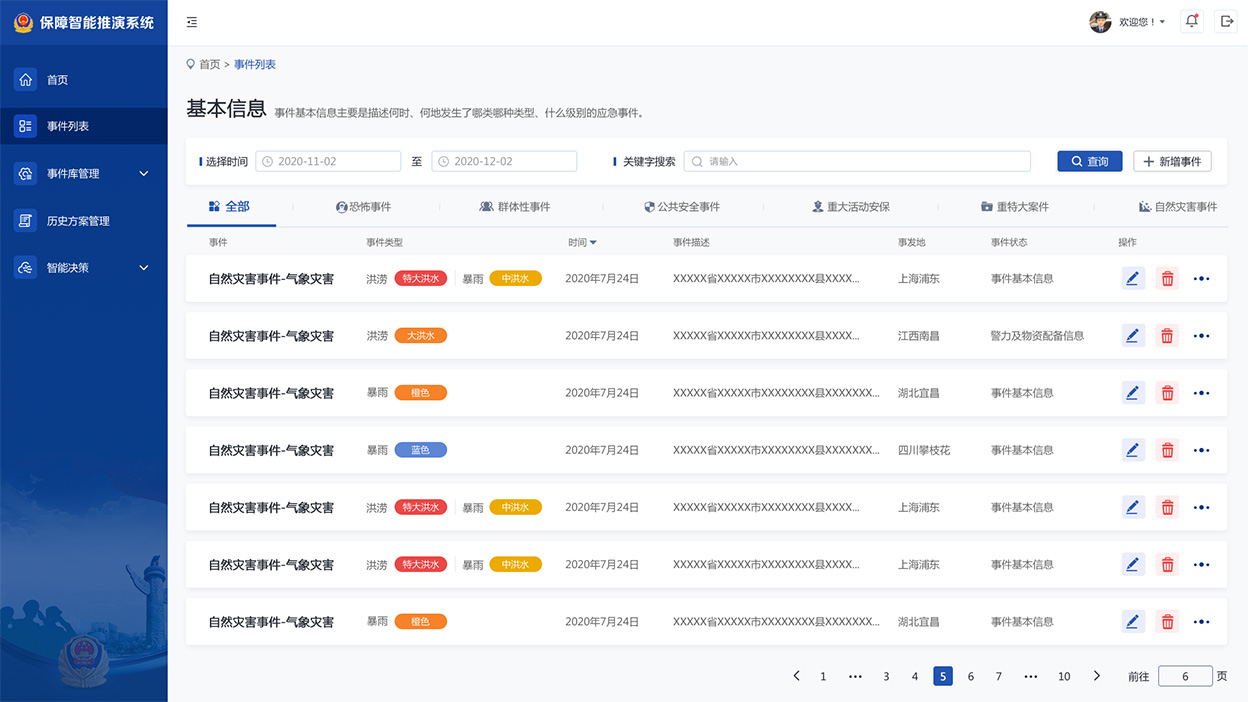Select the 全部 tab
The width and height of the screenshot is (1248, 702).
coord(229,206)
